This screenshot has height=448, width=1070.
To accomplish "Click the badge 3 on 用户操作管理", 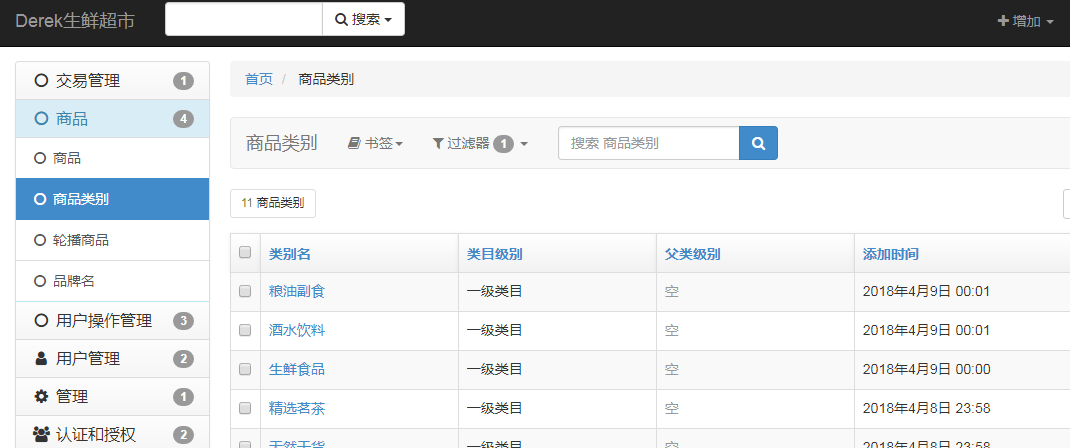I will click(183, 320).
